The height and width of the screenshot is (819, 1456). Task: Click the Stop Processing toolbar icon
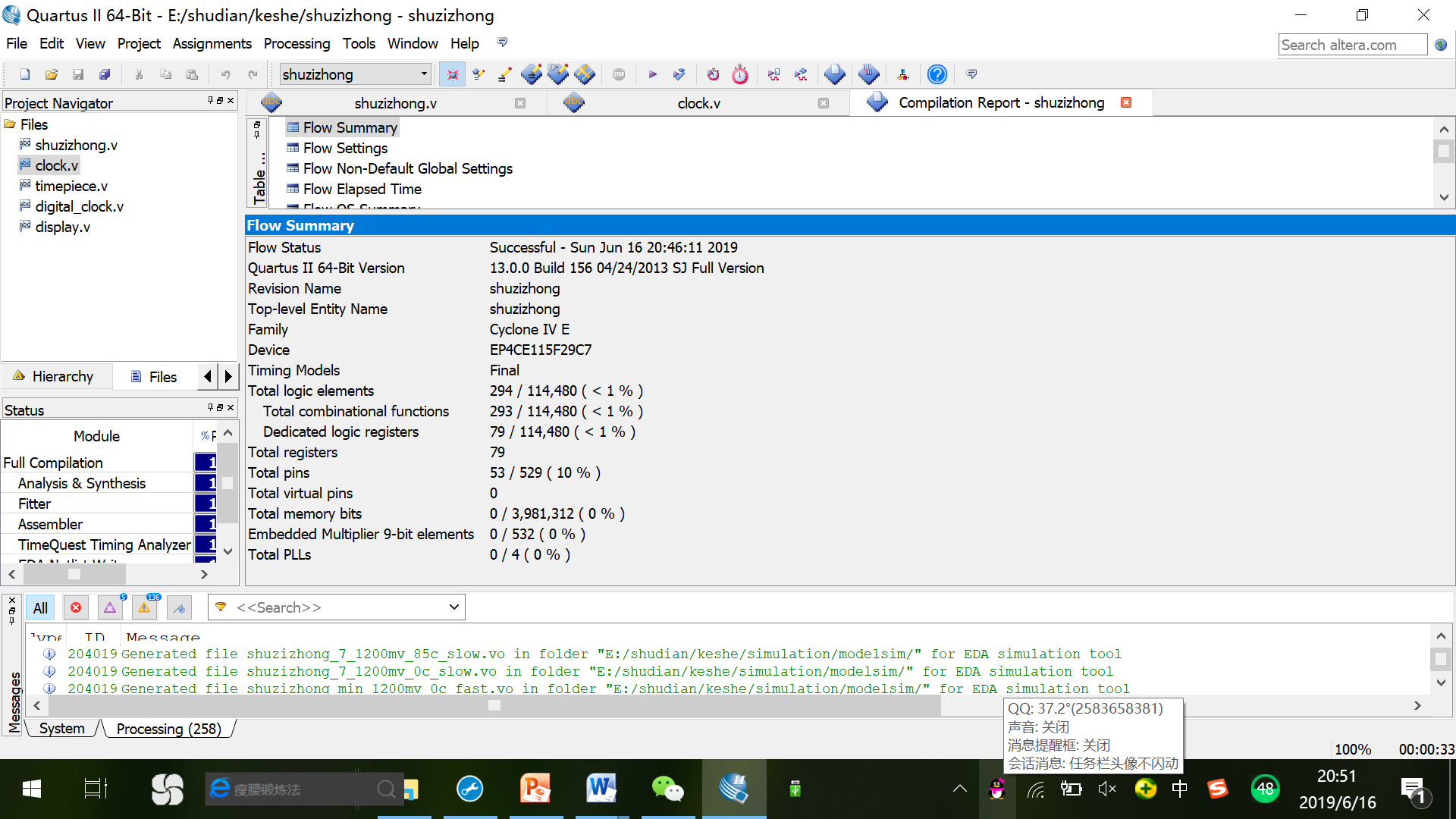[619, 74]
